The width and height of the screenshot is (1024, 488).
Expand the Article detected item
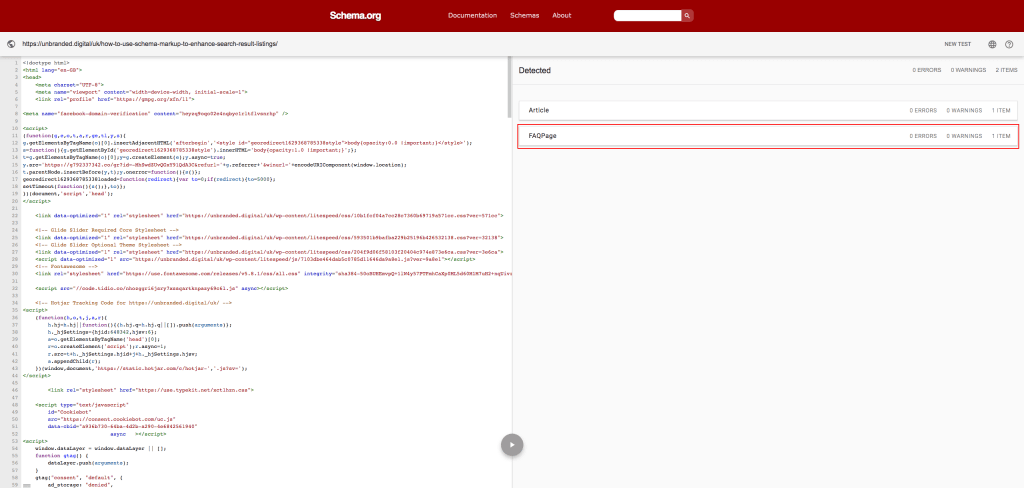(768, 110)
